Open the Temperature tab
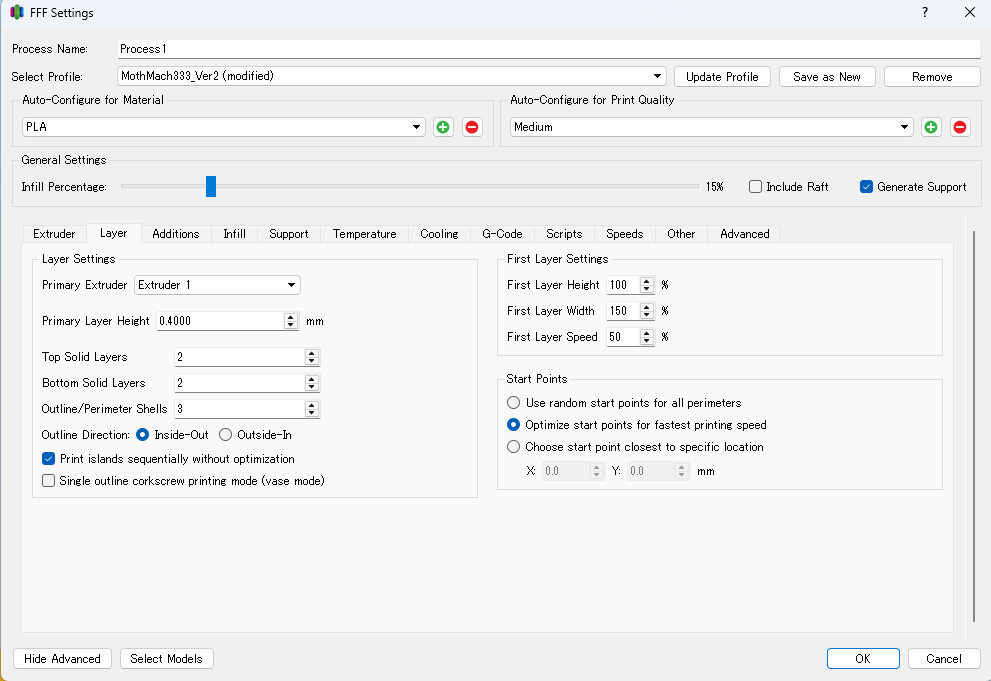 [x=365, y=234]
